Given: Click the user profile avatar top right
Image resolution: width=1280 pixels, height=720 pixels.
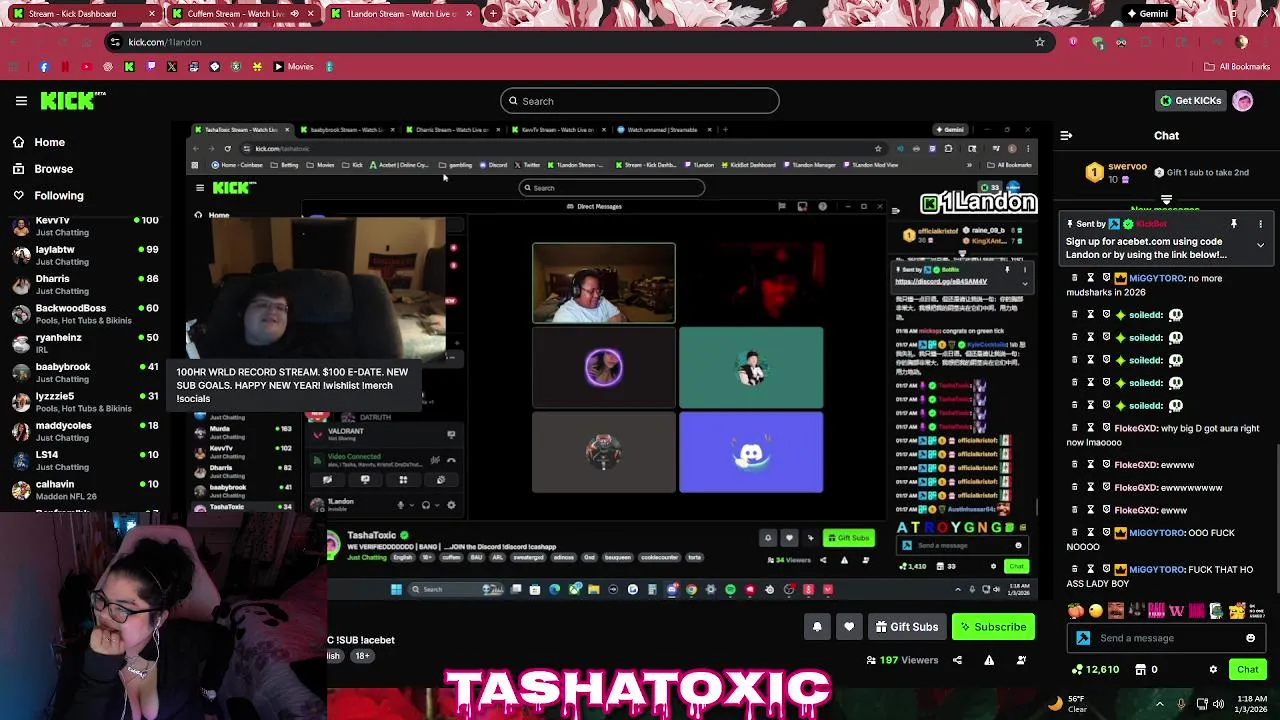Looking at the screenshot, I should pos(1243,101).
